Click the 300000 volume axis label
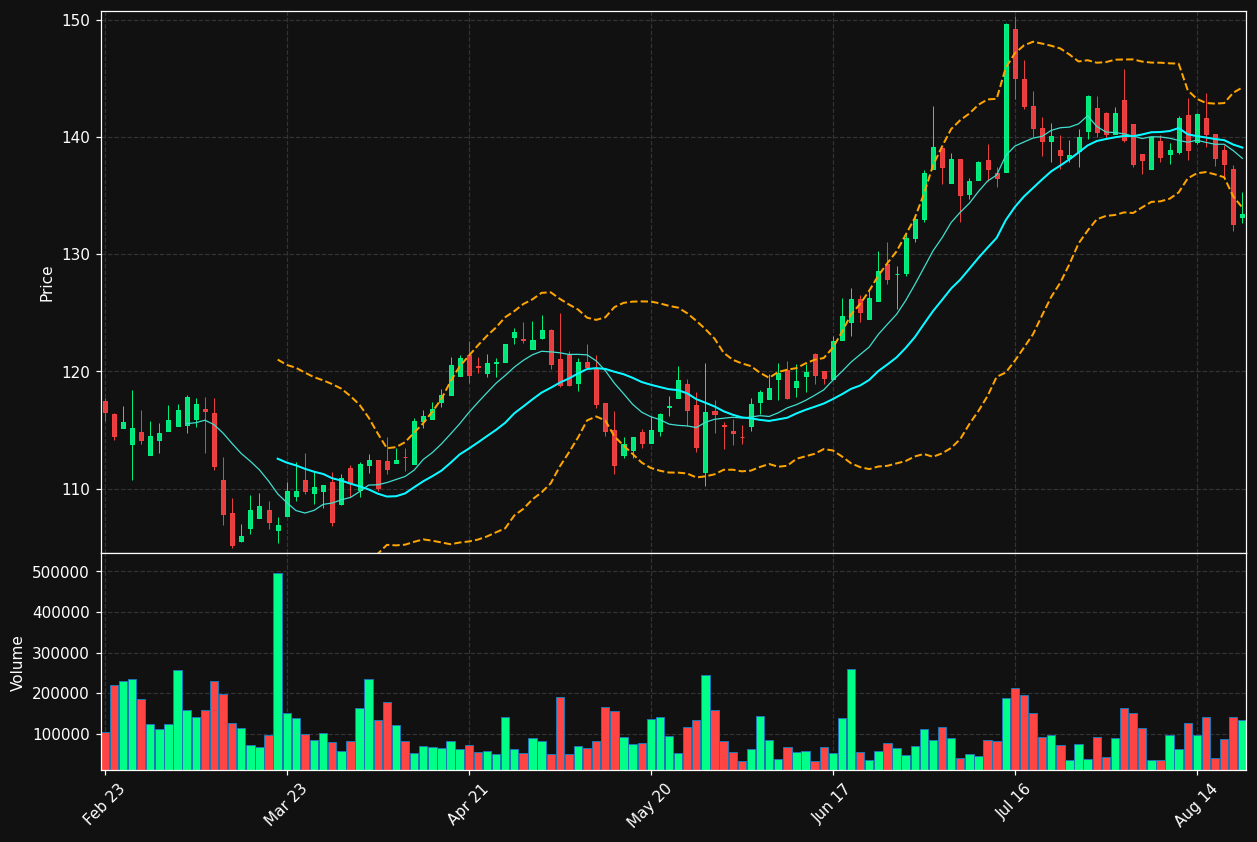This screenshot has width=1257, height=842. 62,653
